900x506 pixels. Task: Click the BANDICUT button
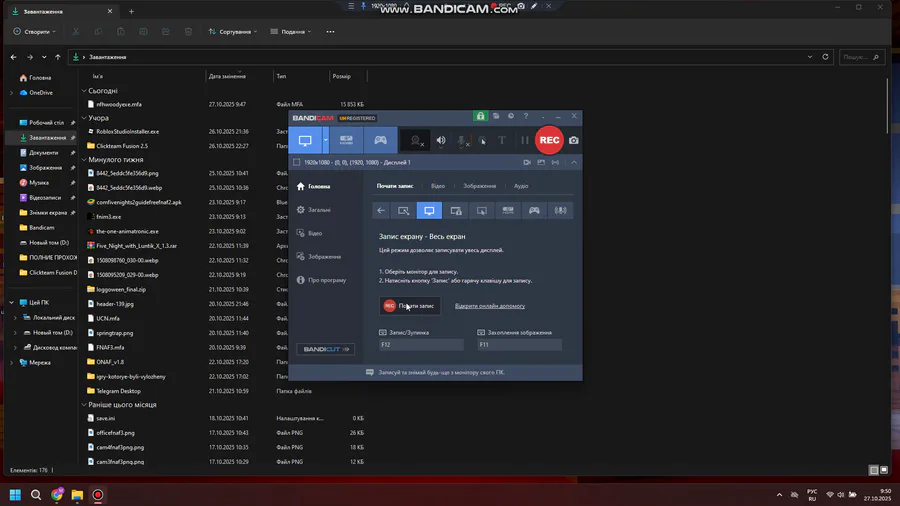[x=325, y=349]
